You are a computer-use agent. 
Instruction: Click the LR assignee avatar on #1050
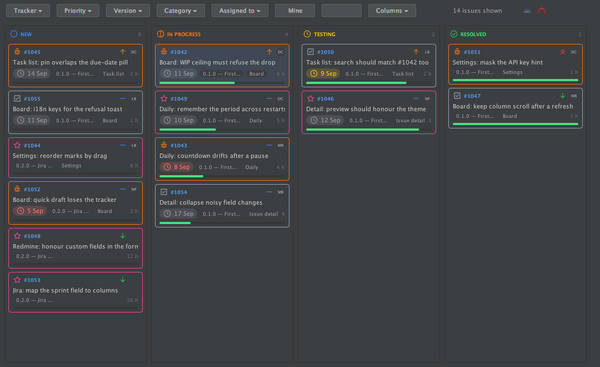coord(427,52)
